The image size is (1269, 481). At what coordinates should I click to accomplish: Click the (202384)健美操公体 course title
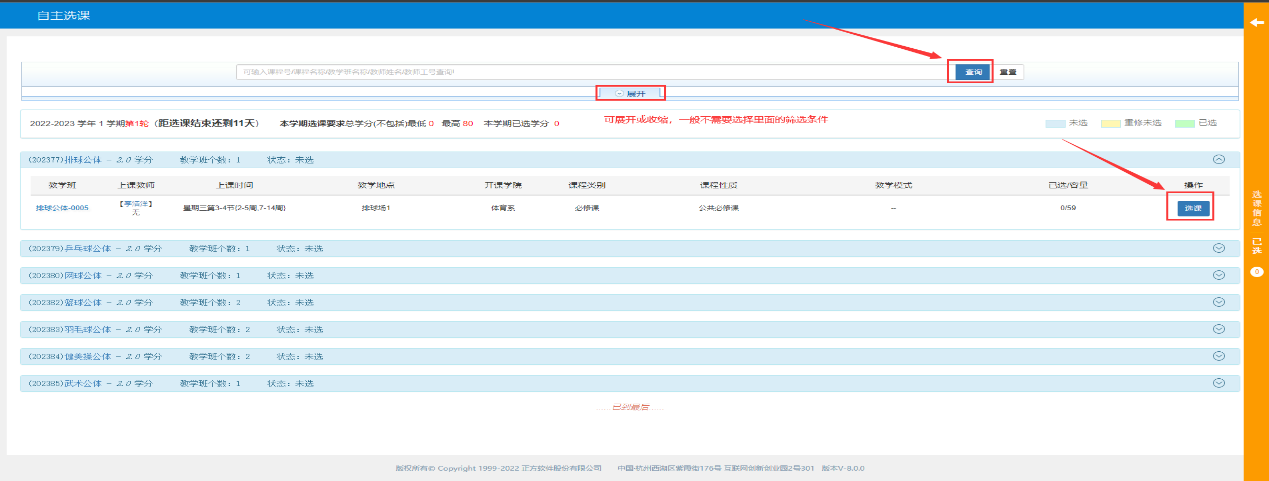coord(68,356)
